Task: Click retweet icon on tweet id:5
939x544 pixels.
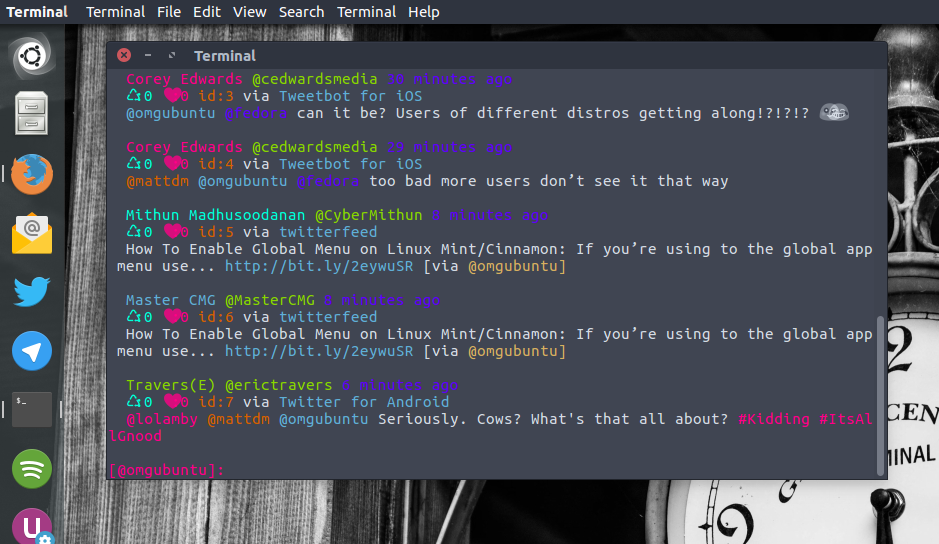Action: tap(133, 231)
